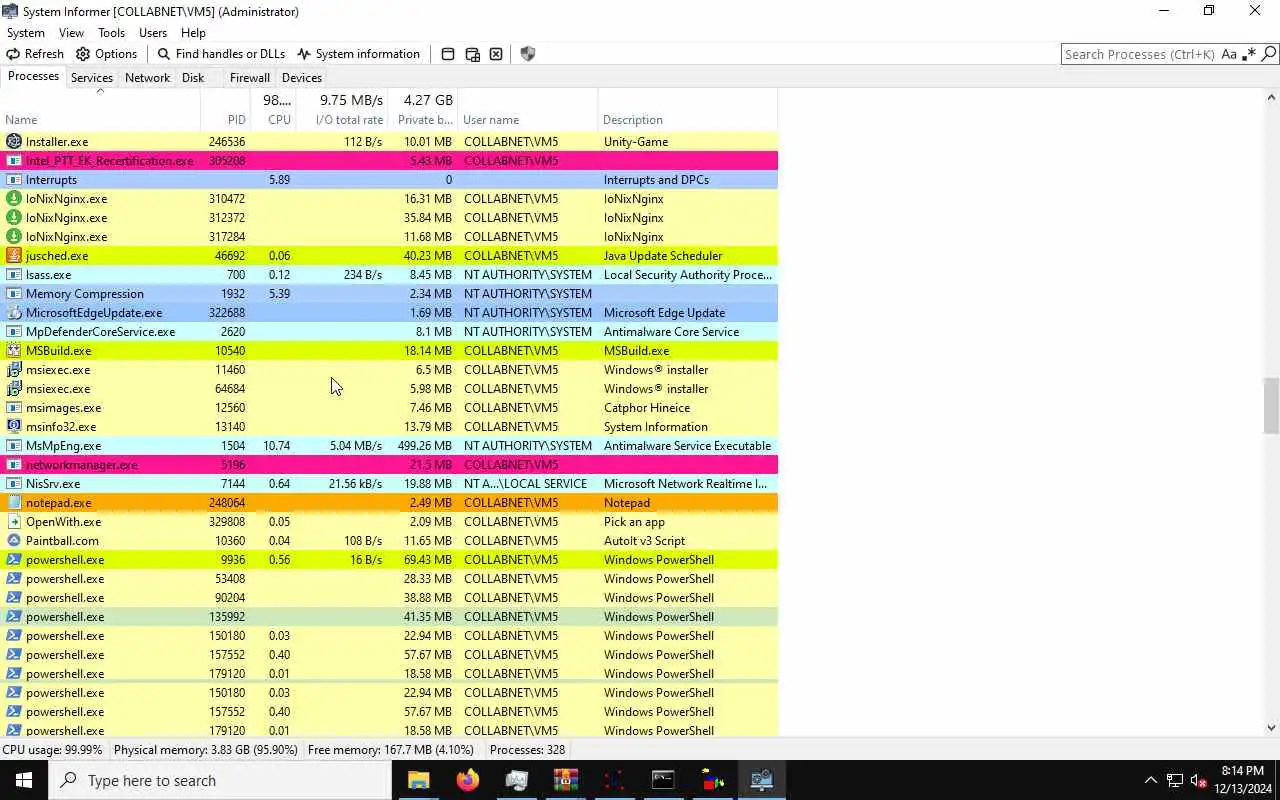Select the lsass.exe process row
The height and width of the screenshot is (800, 1280).
[x=389, y=275]
